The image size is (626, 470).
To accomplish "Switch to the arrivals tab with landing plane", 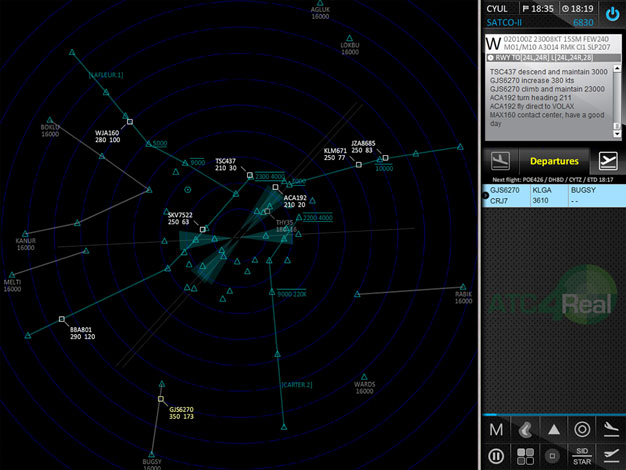I will click(x=501, y=161).
